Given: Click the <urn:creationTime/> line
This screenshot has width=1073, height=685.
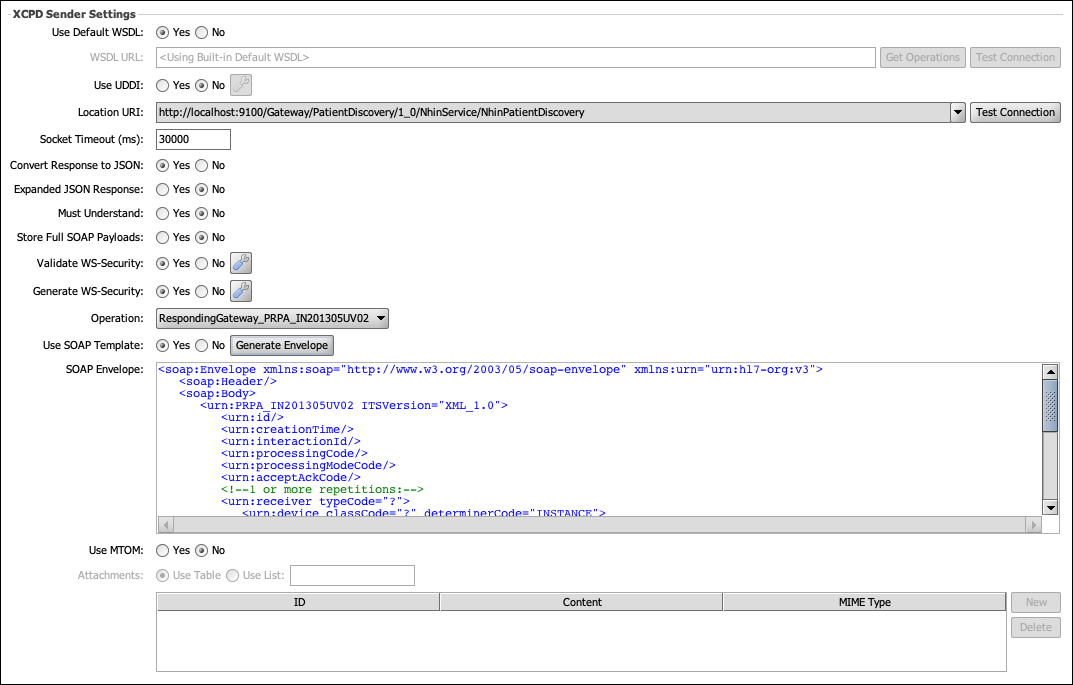Looking at the screenshot, I should (x=287, y=430).
